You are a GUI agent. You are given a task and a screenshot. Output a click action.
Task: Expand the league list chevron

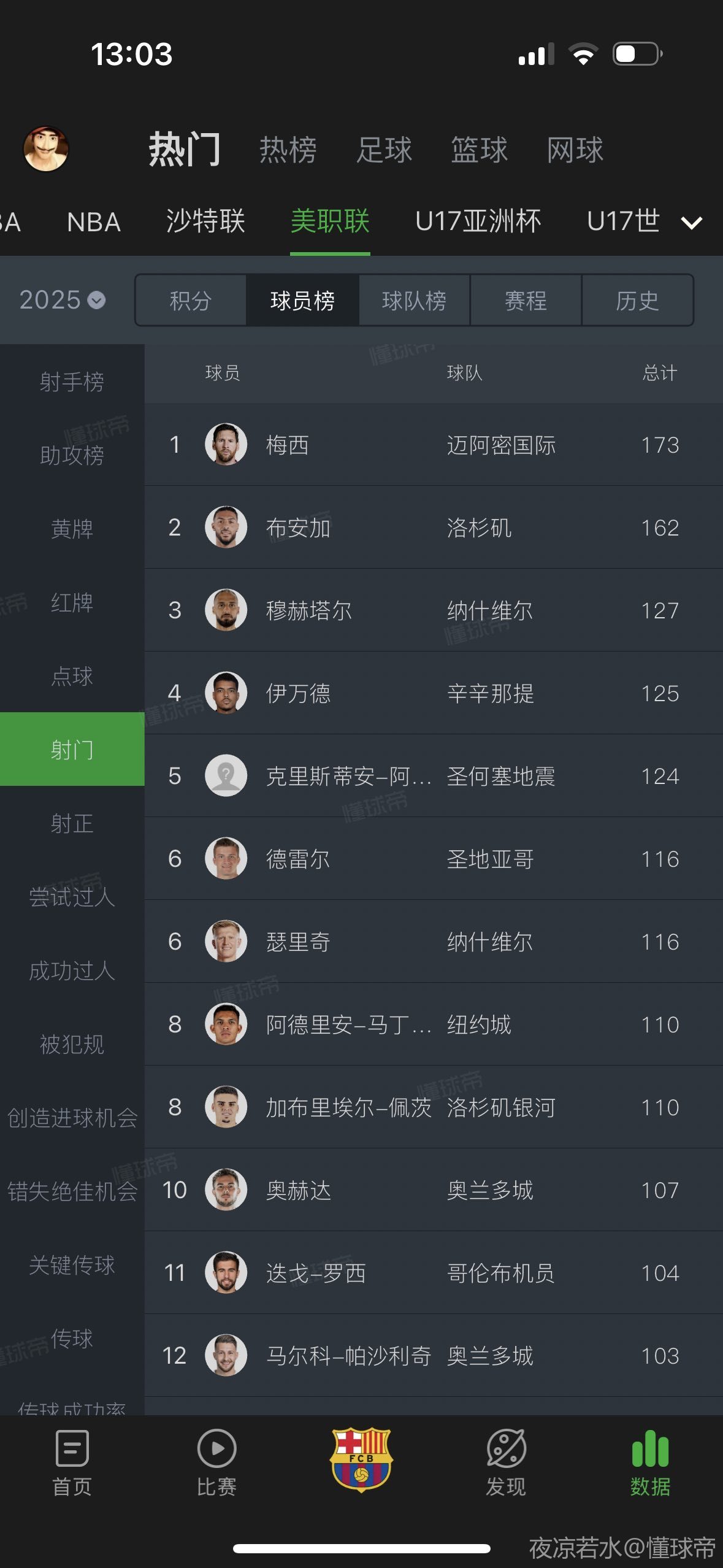(692, 223)
